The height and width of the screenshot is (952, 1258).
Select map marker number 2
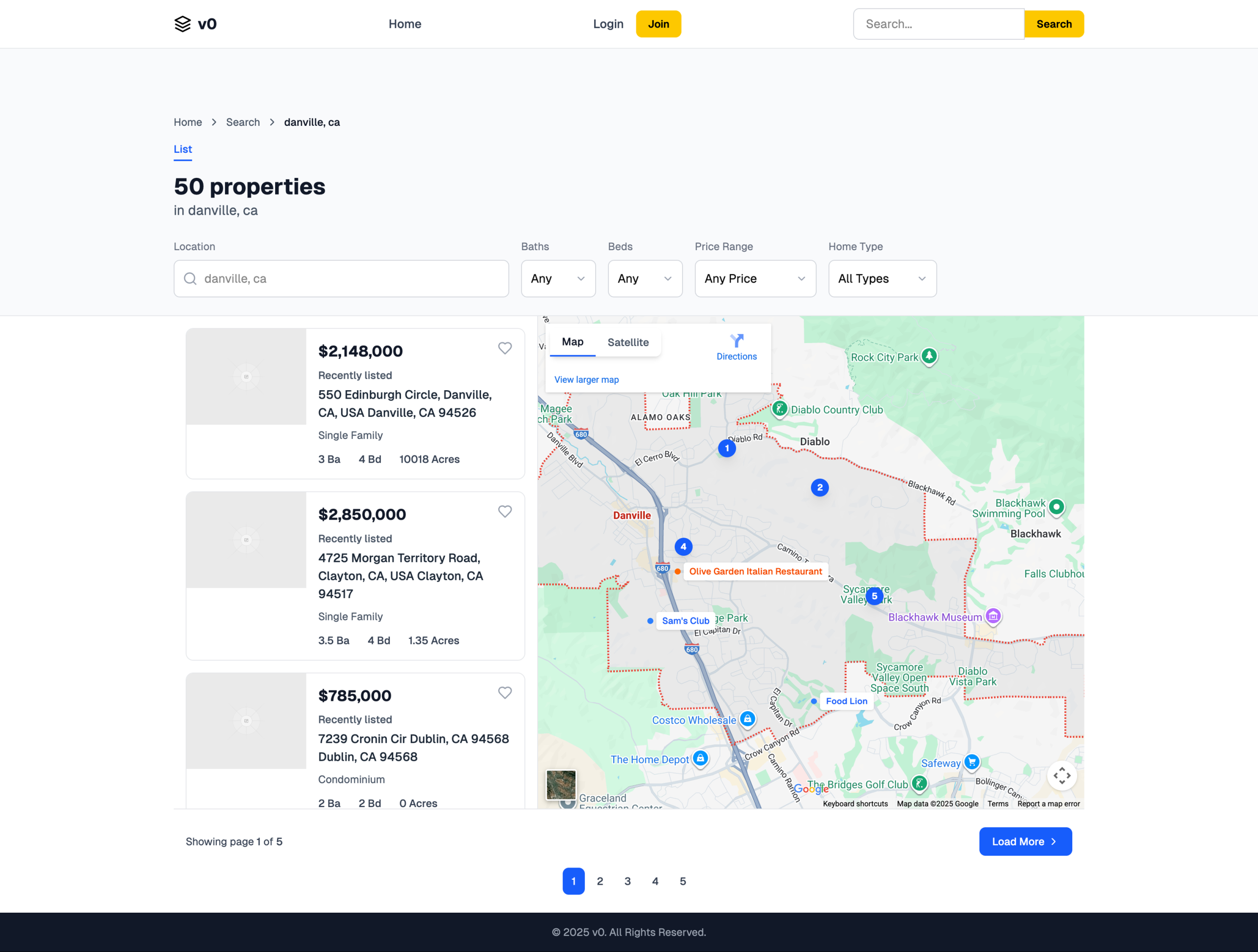pyautogui.click(x=820, y=488)
